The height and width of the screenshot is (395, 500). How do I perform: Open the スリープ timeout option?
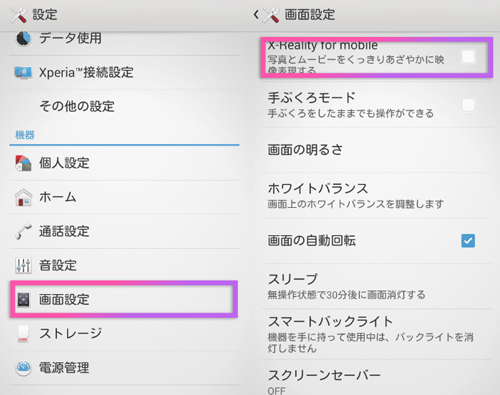pyautogui.click(x=377, y=286)
